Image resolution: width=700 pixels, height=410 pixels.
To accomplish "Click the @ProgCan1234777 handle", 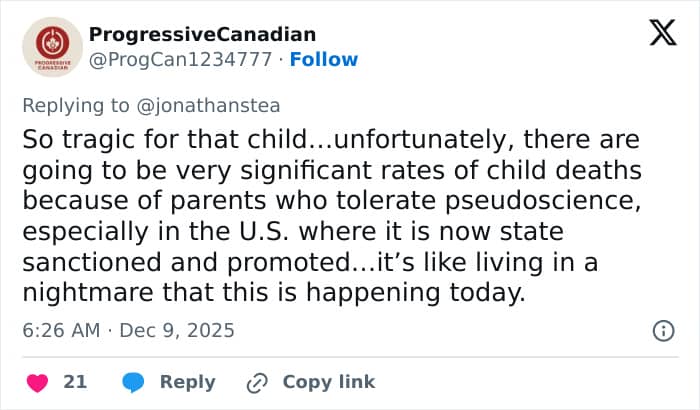I will [x=181, y=59].
